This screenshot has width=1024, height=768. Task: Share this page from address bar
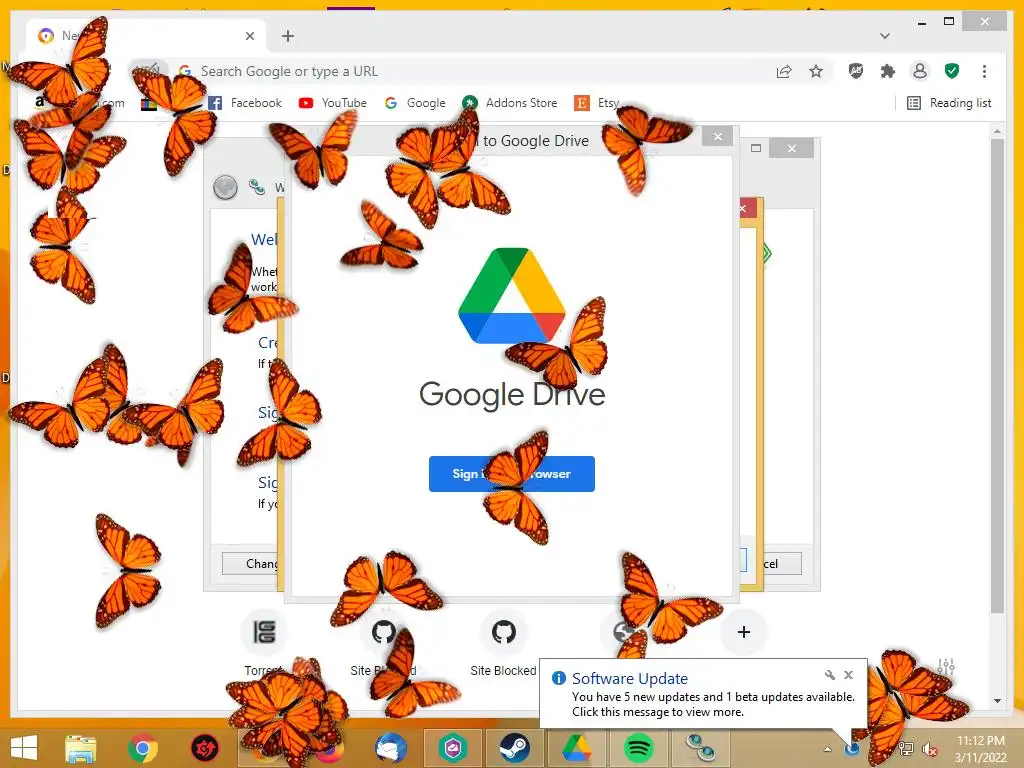(x=784, y=71)
